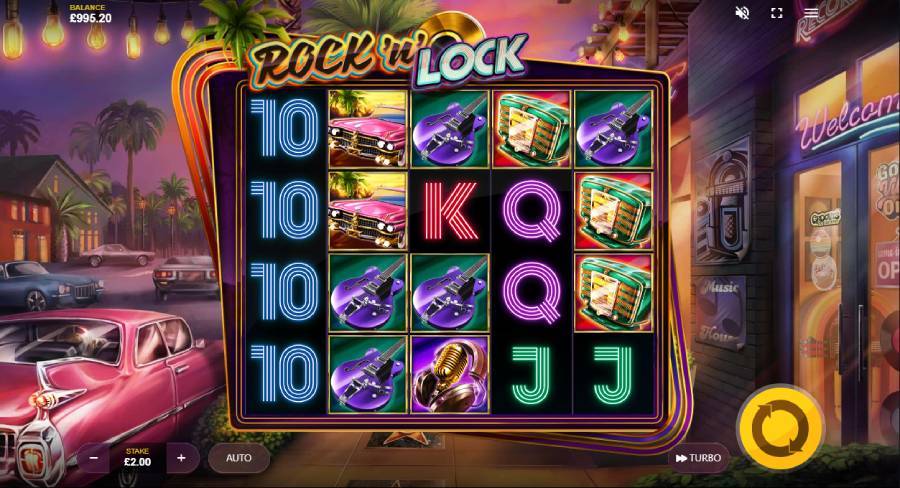
Task: Open the hamburger menu
Action: pyautogui.click(x=811, y=13)
